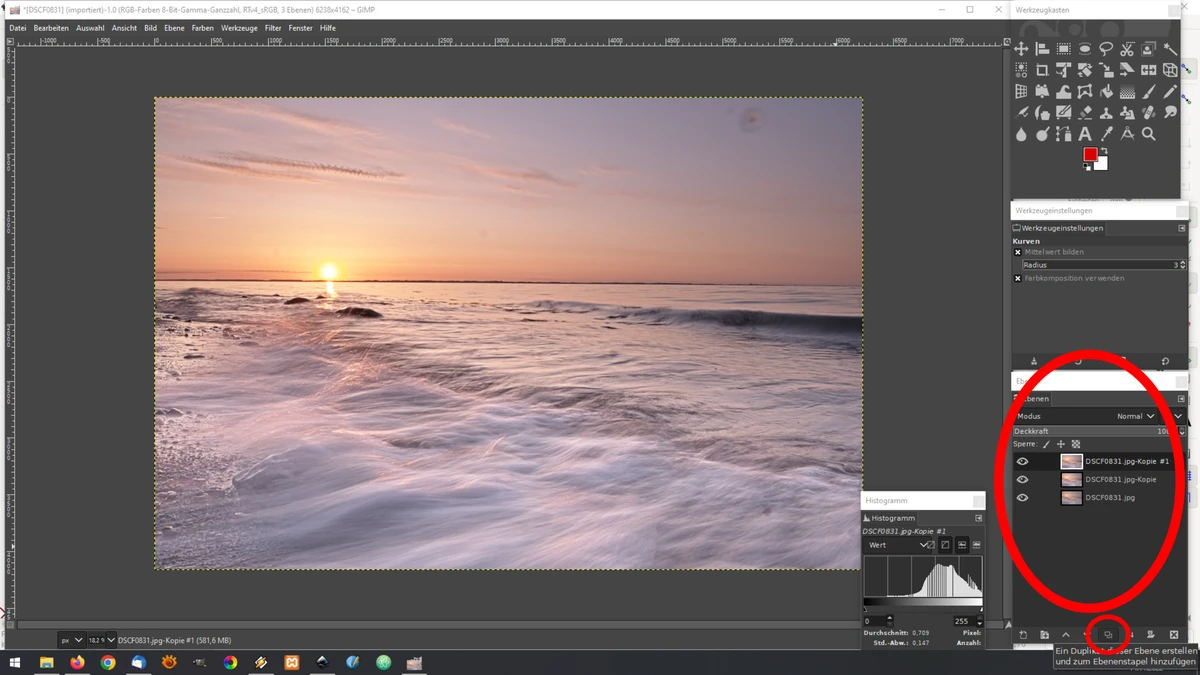Open Chrome from the Windows taskbar
Screen dimensions: 1200x675
(x=108, y=662)
